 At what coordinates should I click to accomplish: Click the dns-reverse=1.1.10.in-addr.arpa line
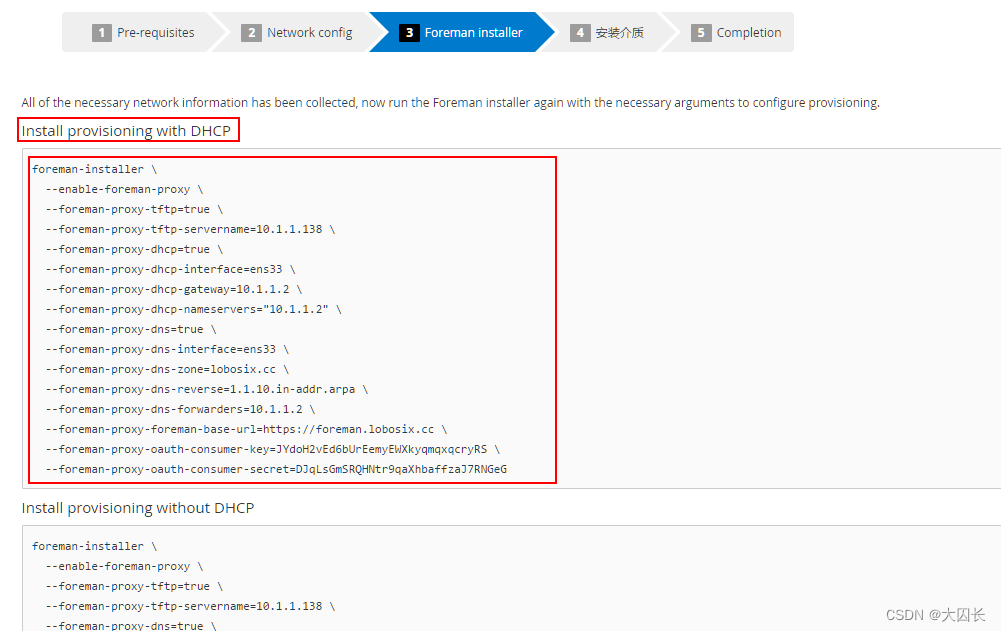(207, 389)
